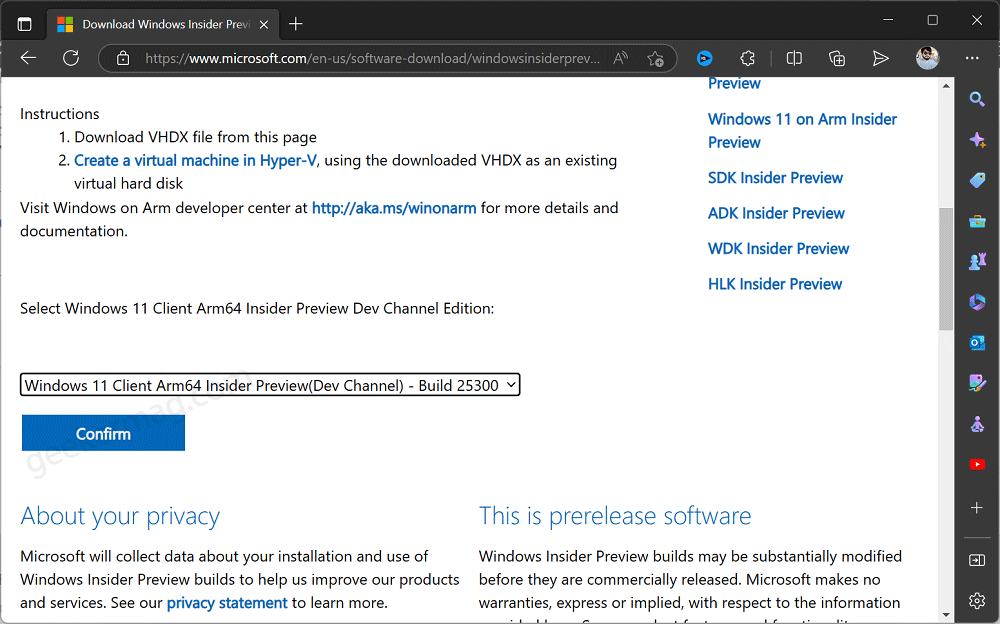Hide the sidebar panel icon
The width and height of the screenshot is (1000, 624).
pos(977,560)
